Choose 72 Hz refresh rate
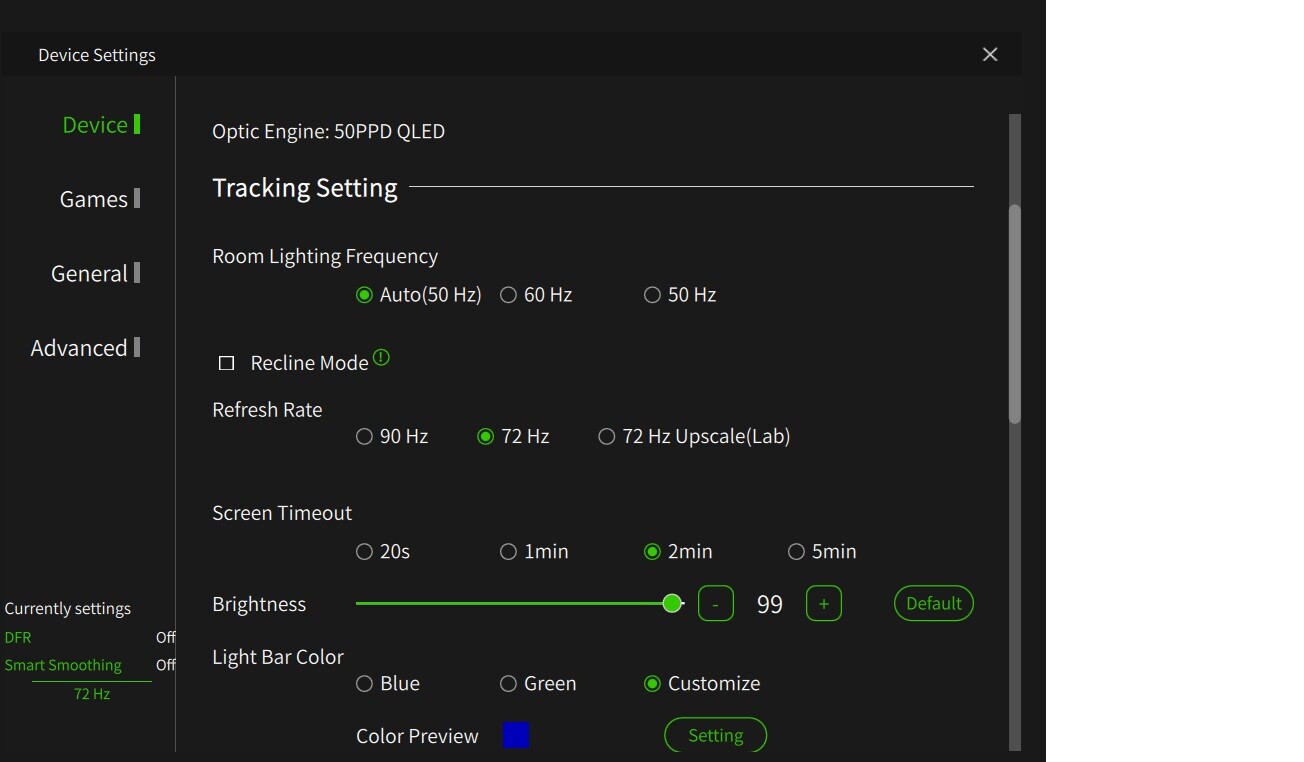 pos(513,437)
